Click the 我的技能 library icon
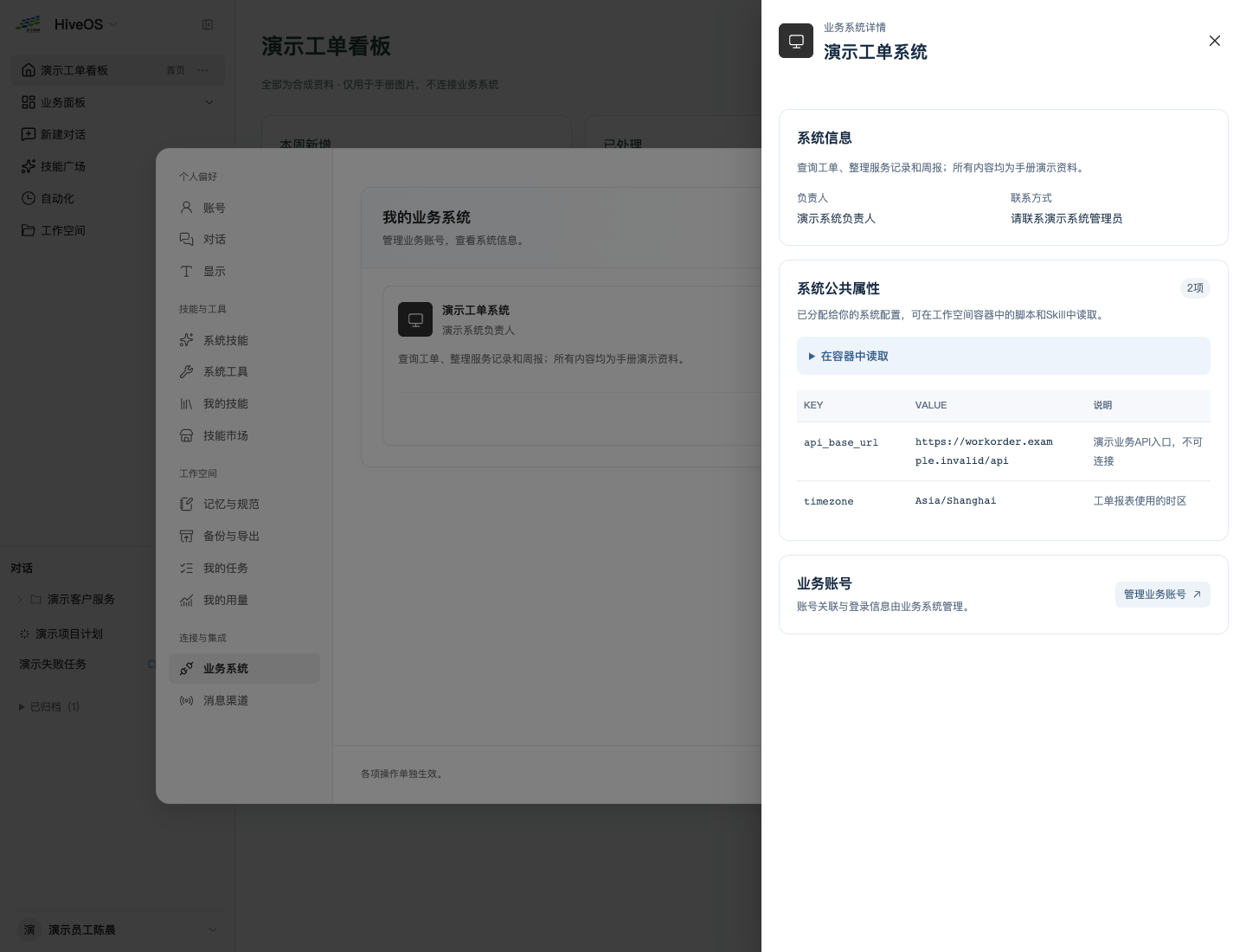1246x952 pixels. coord(186,403)
